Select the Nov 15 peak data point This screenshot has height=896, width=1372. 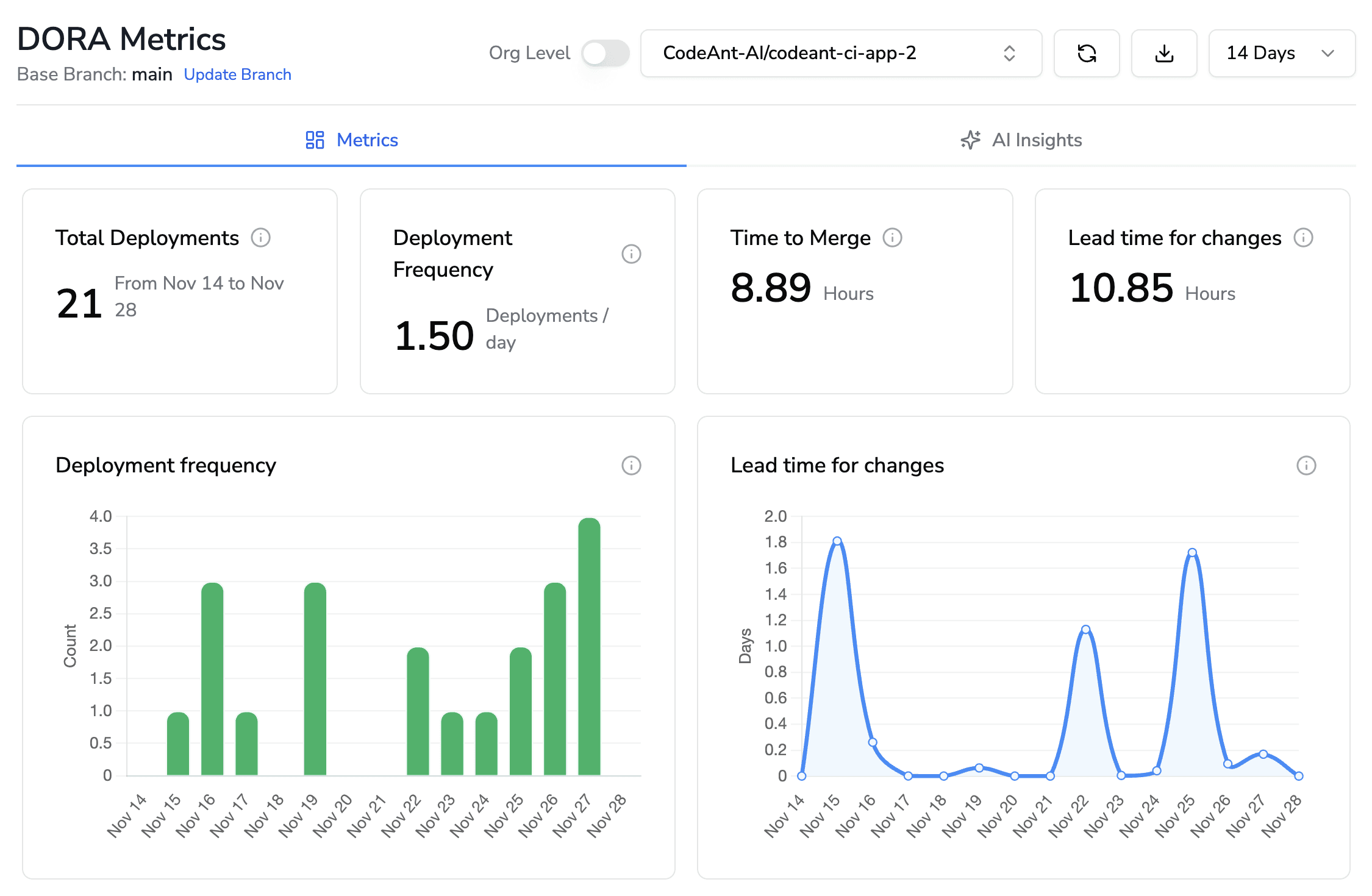tap(836, 541)
